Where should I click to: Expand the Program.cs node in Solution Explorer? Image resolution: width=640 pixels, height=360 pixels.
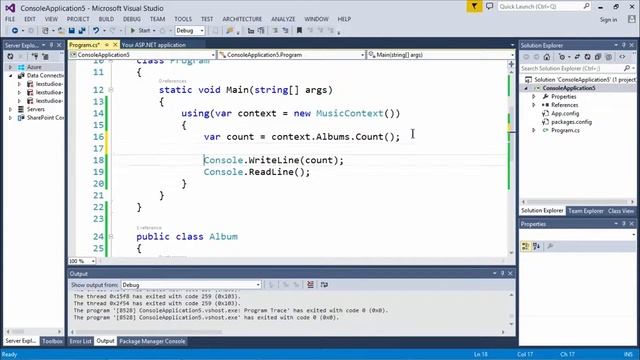coord(533,130)
